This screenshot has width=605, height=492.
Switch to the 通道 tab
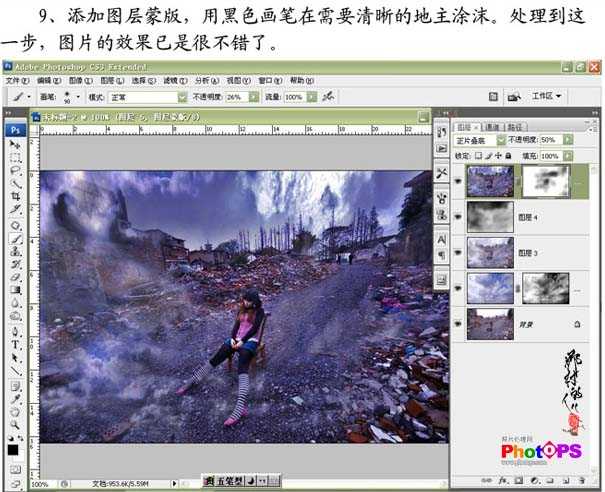tap(492, 127)
